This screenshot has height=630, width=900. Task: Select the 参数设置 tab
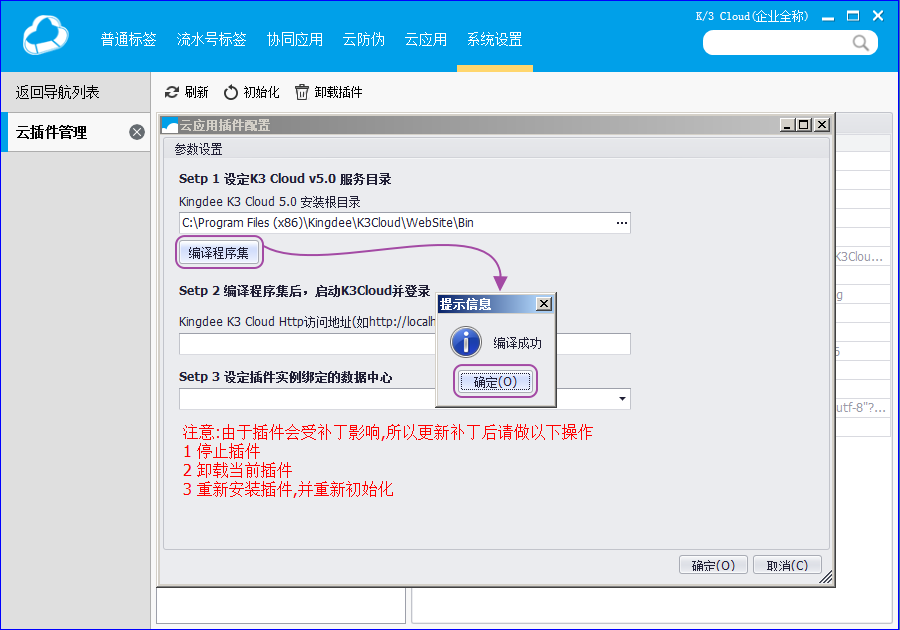(198, 149)
